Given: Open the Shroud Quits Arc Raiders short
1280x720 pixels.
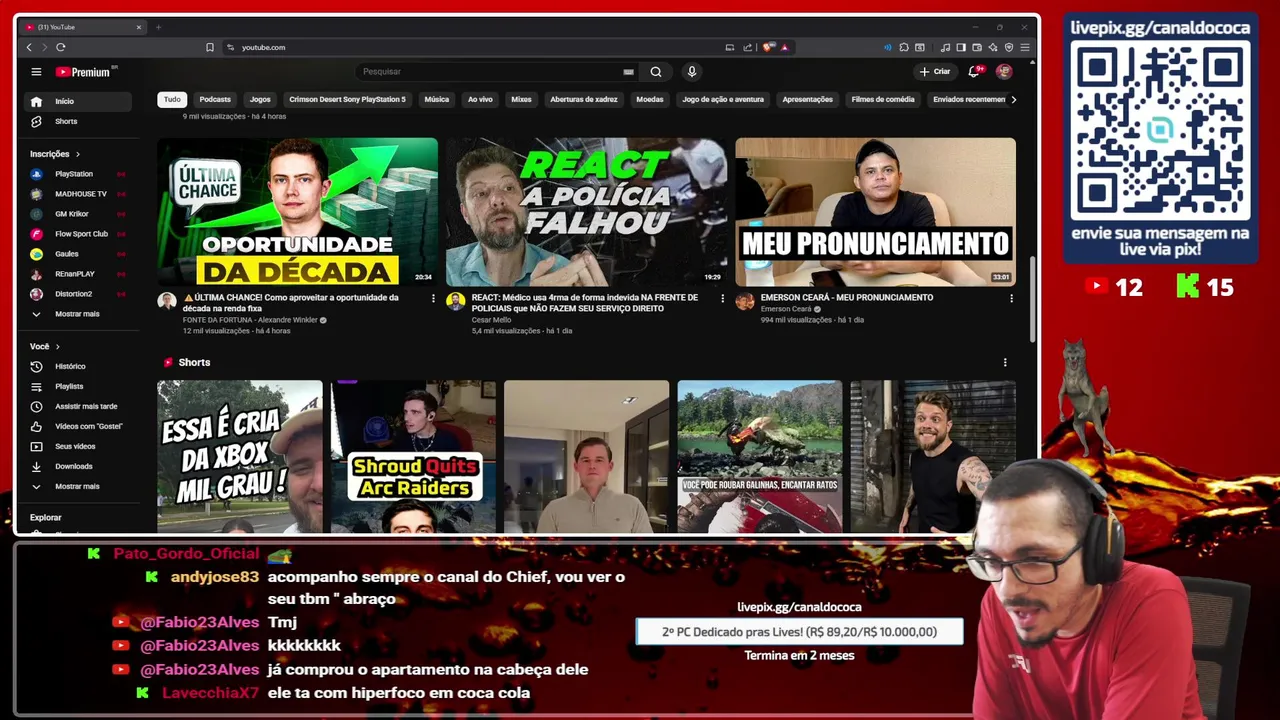Looking at the screenshot, I should click(413, 456).
